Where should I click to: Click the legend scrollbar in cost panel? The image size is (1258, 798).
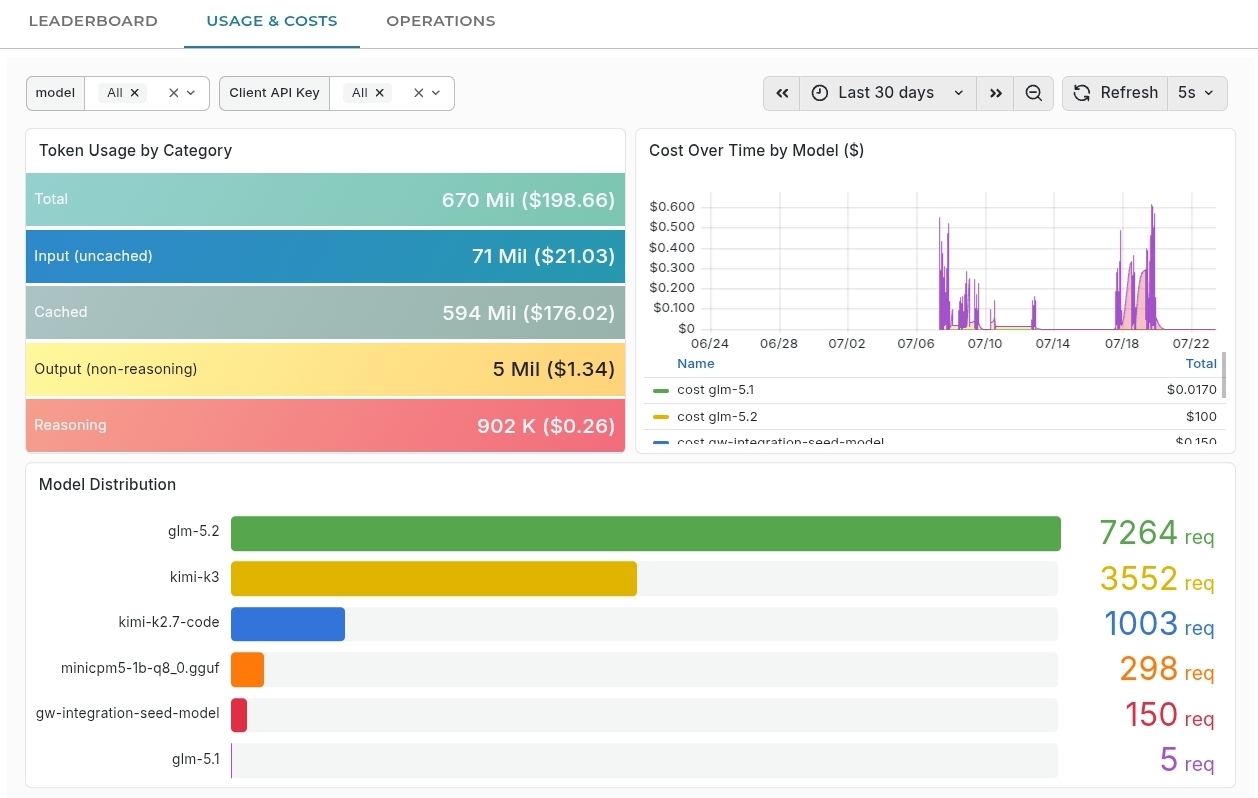[1224, 375]
